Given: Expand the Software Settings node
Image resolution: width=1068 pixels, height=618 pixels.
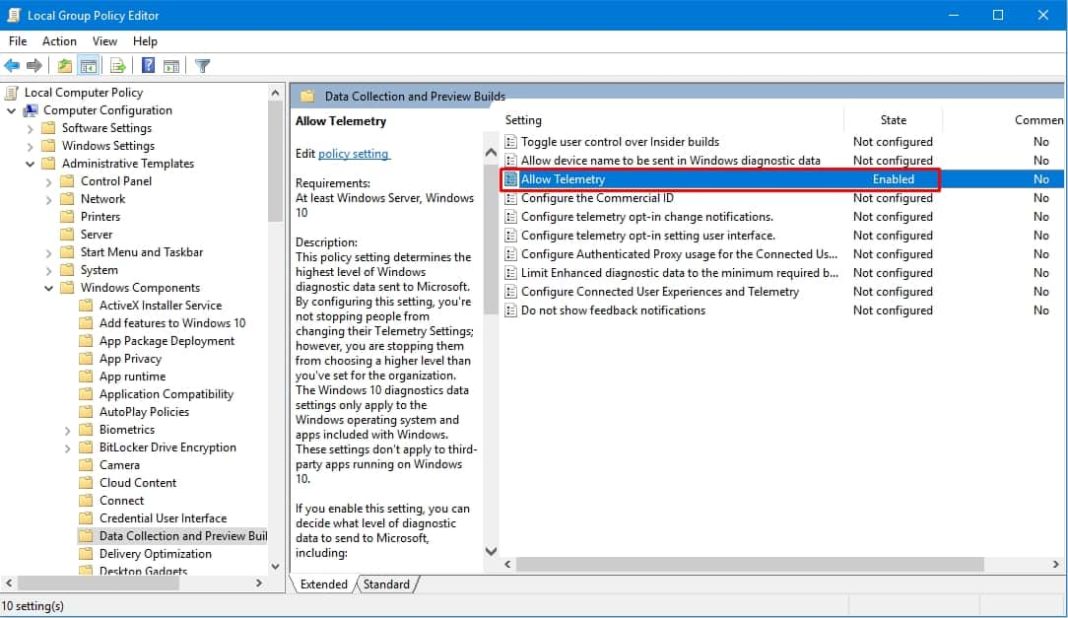Looking at the screenshot, I should click(x=30, y=128).
